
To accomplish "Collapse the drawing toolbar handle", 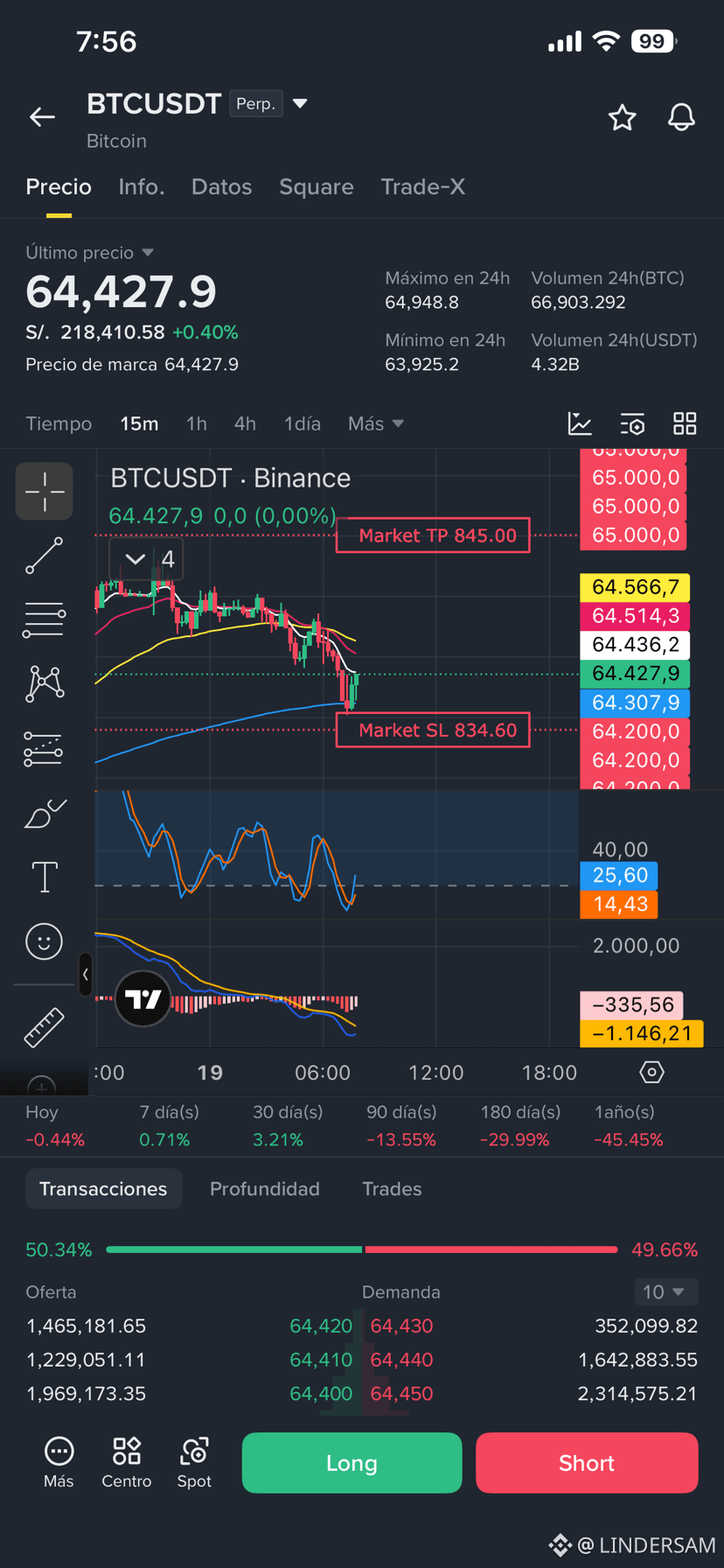I will click(85, 974).
